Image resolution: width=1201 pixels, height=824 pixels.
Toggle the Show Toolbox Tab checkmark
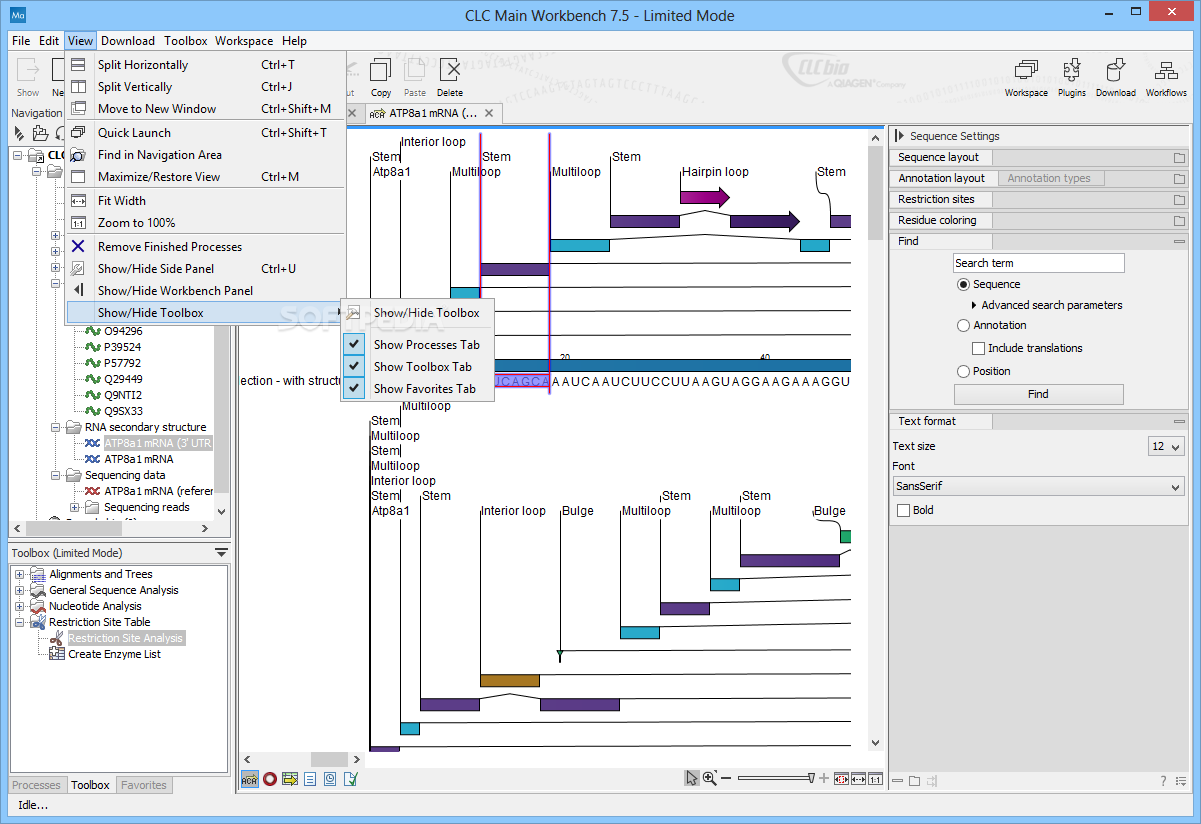pos(354,366)
